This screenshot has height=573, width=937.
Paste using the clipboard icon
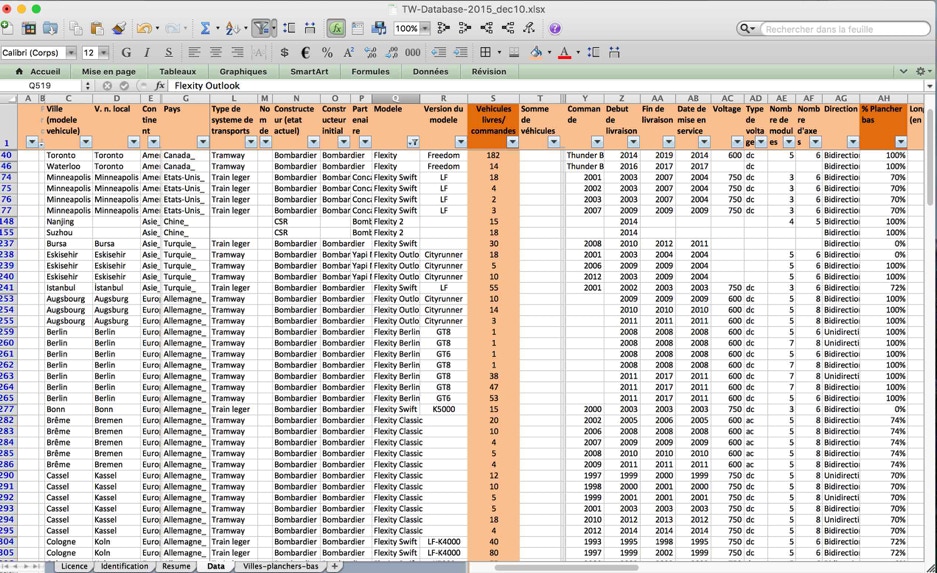pos(97,28)
